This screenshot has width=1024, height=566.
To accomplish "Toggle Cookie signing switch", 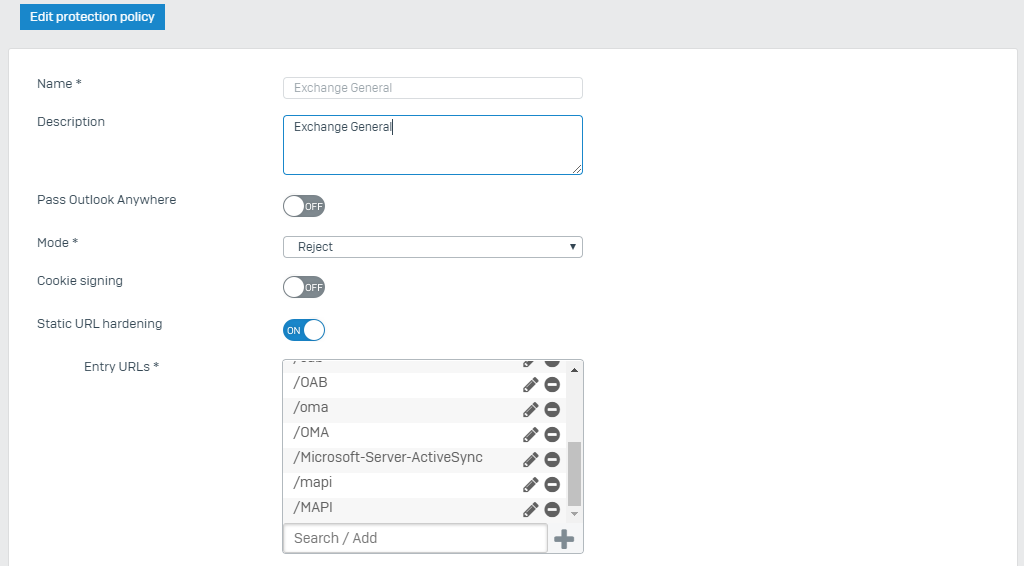I will click(x=304, y=287).
